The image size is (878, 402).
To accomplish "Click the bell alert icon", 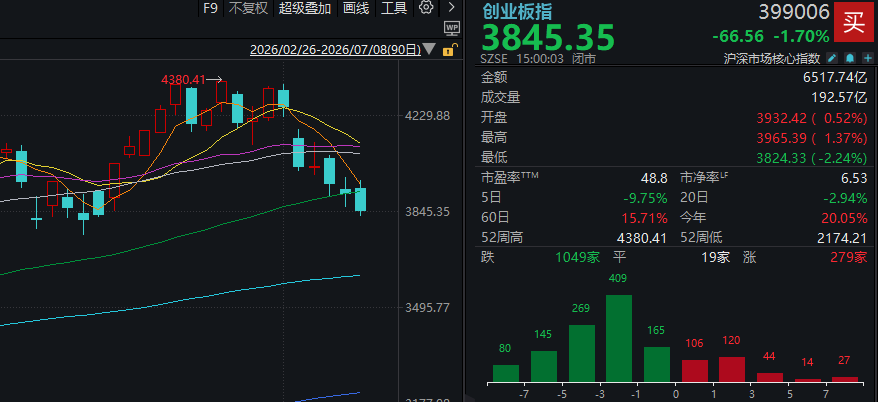I will 850,58.
